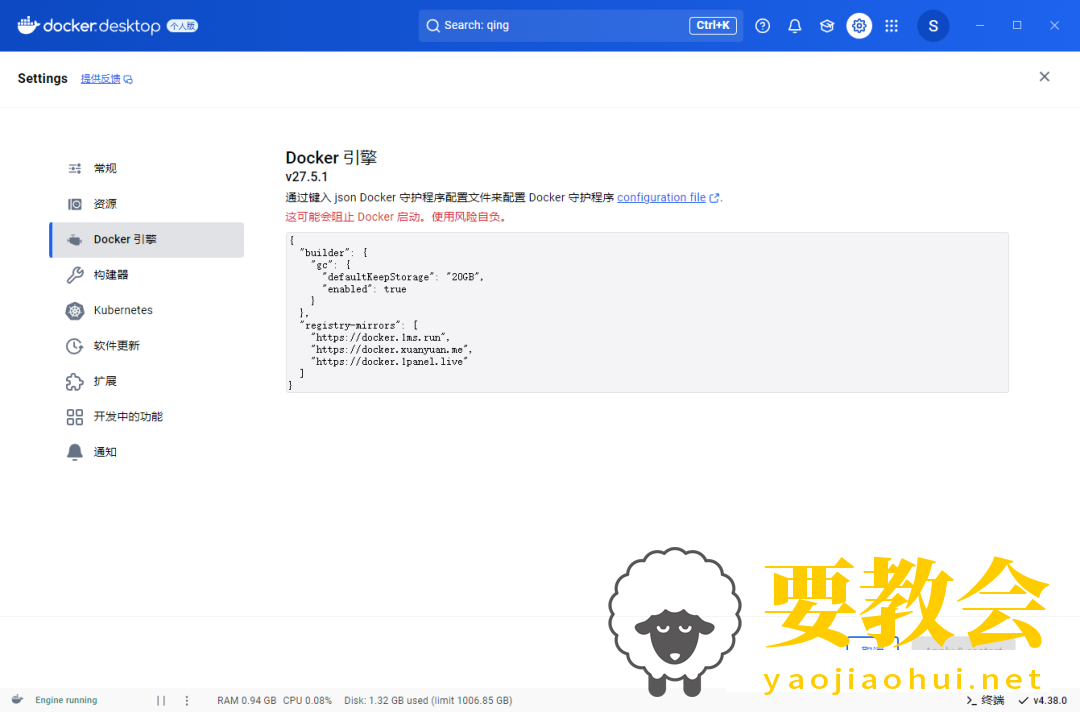Click the Ctrl+K shortcut badge
Image resolution: width=1080 pixels, height=712 pixels.
[713, 25]
